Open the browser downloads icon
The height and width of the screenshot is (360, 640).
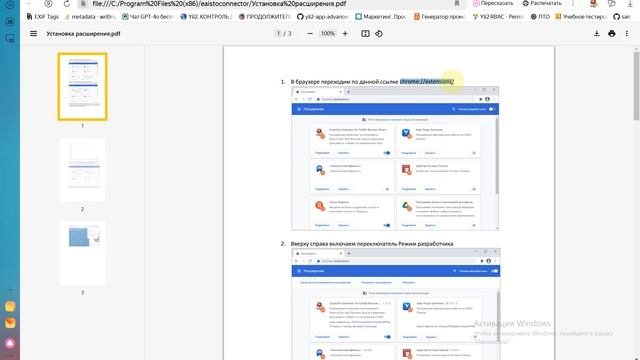point(630,3)
